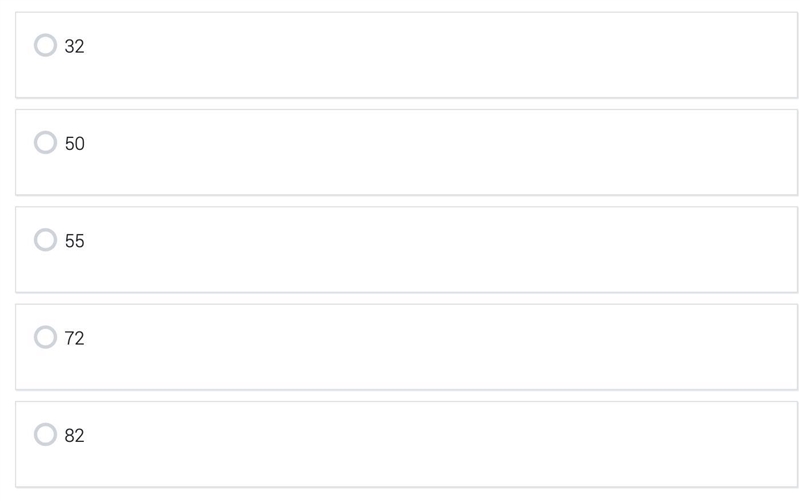Image resolution: width=800 pixels, height=502 pixels.
Task: Pick the first option's empty circle
Action: (x=45, y=45)
